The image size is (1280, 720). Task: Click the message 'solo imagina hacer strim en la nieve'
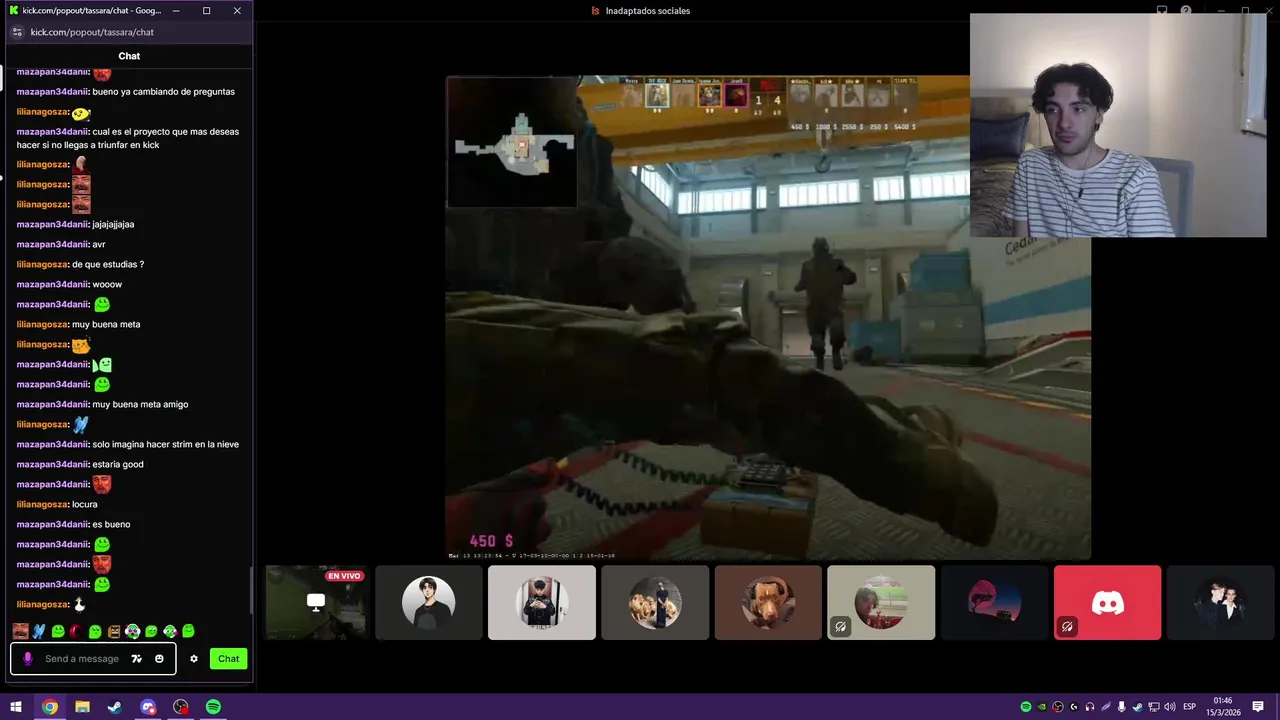[165, 444]
